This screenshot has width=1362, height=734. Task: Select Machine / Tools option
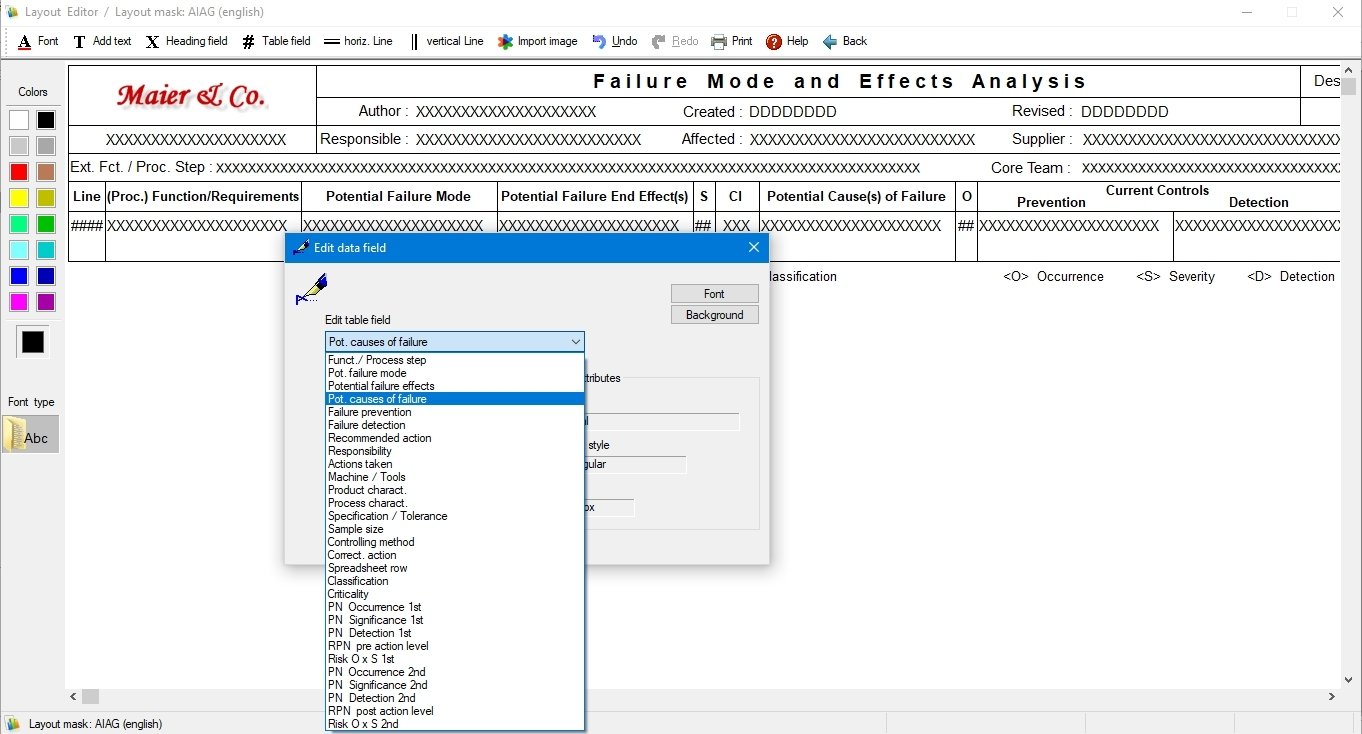[x=455, y=477]
